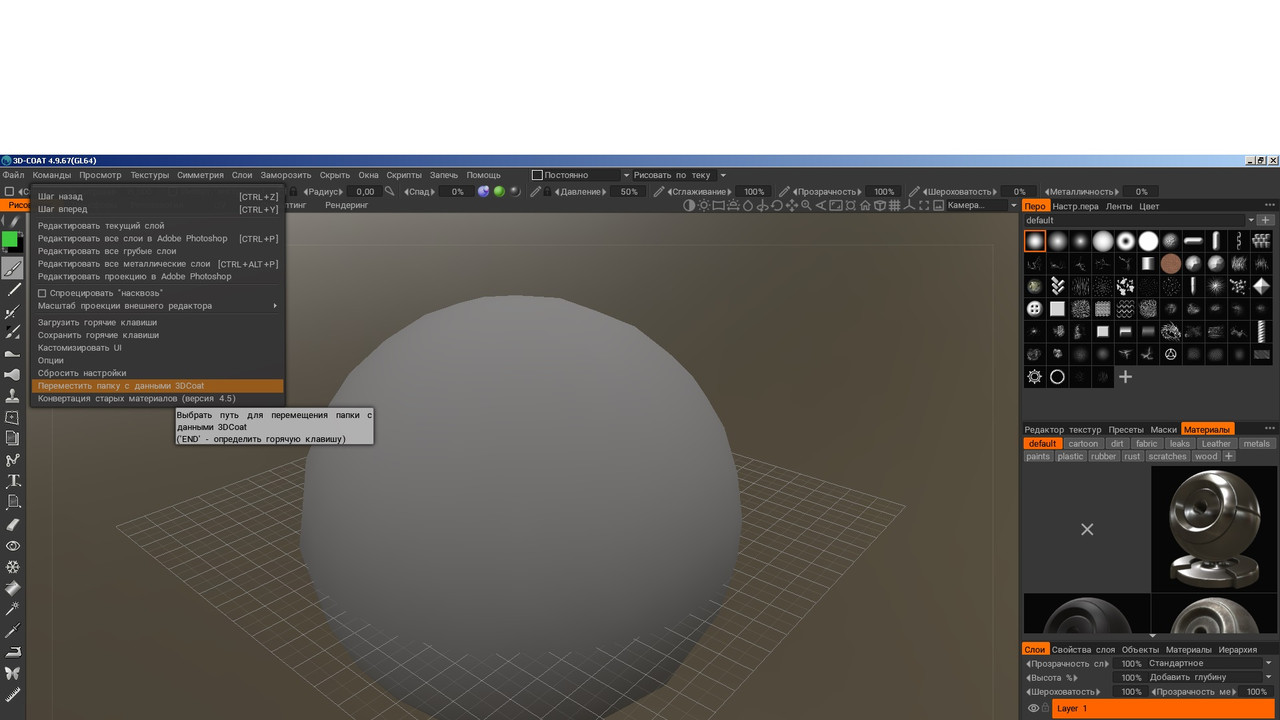Open the 'Стандартное' blend mode dropdown
The width and height of the screenshot is (1280, 720).
1211,663
